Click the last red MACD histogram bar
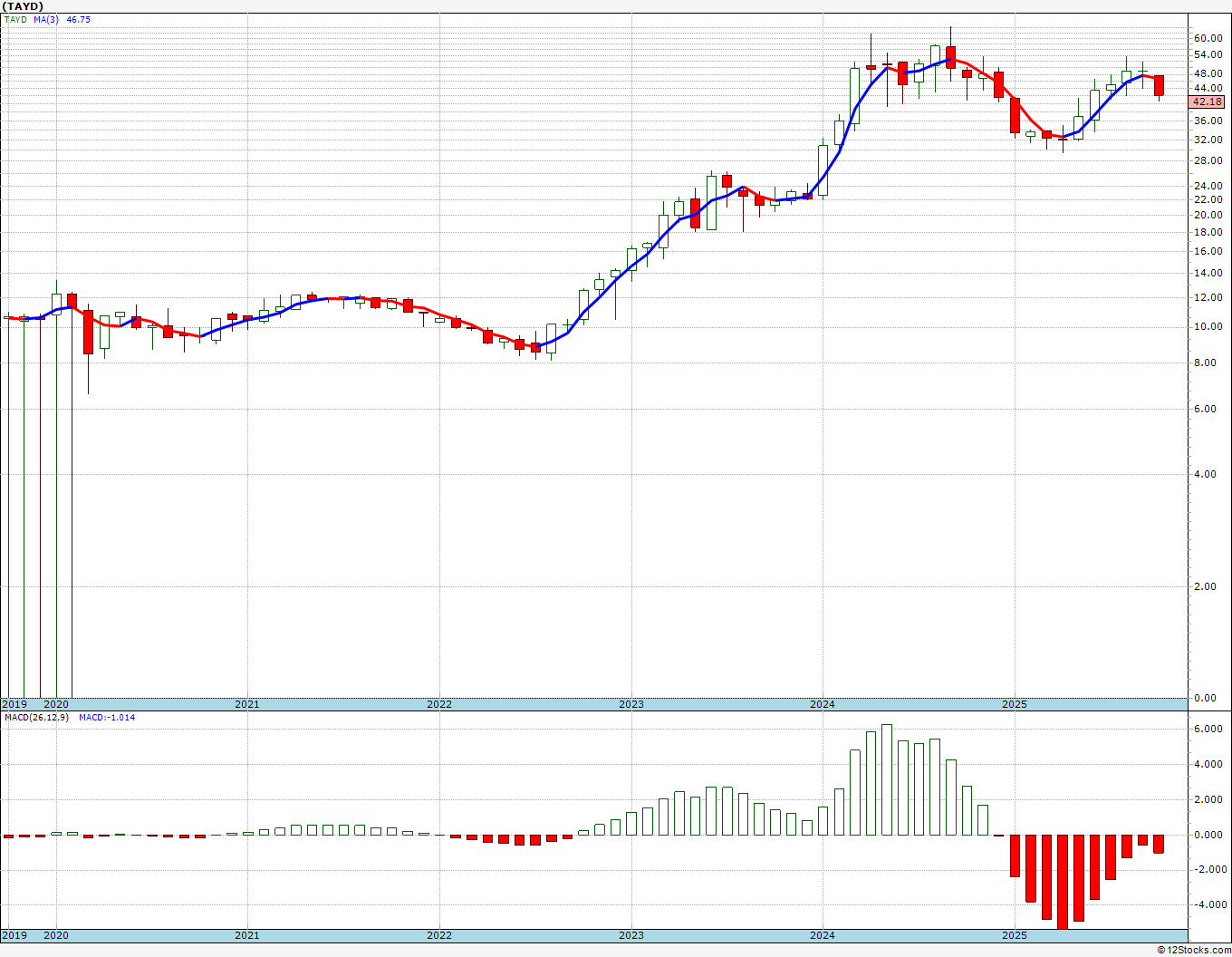The image size is (1232, 957). pos(1159,844)
